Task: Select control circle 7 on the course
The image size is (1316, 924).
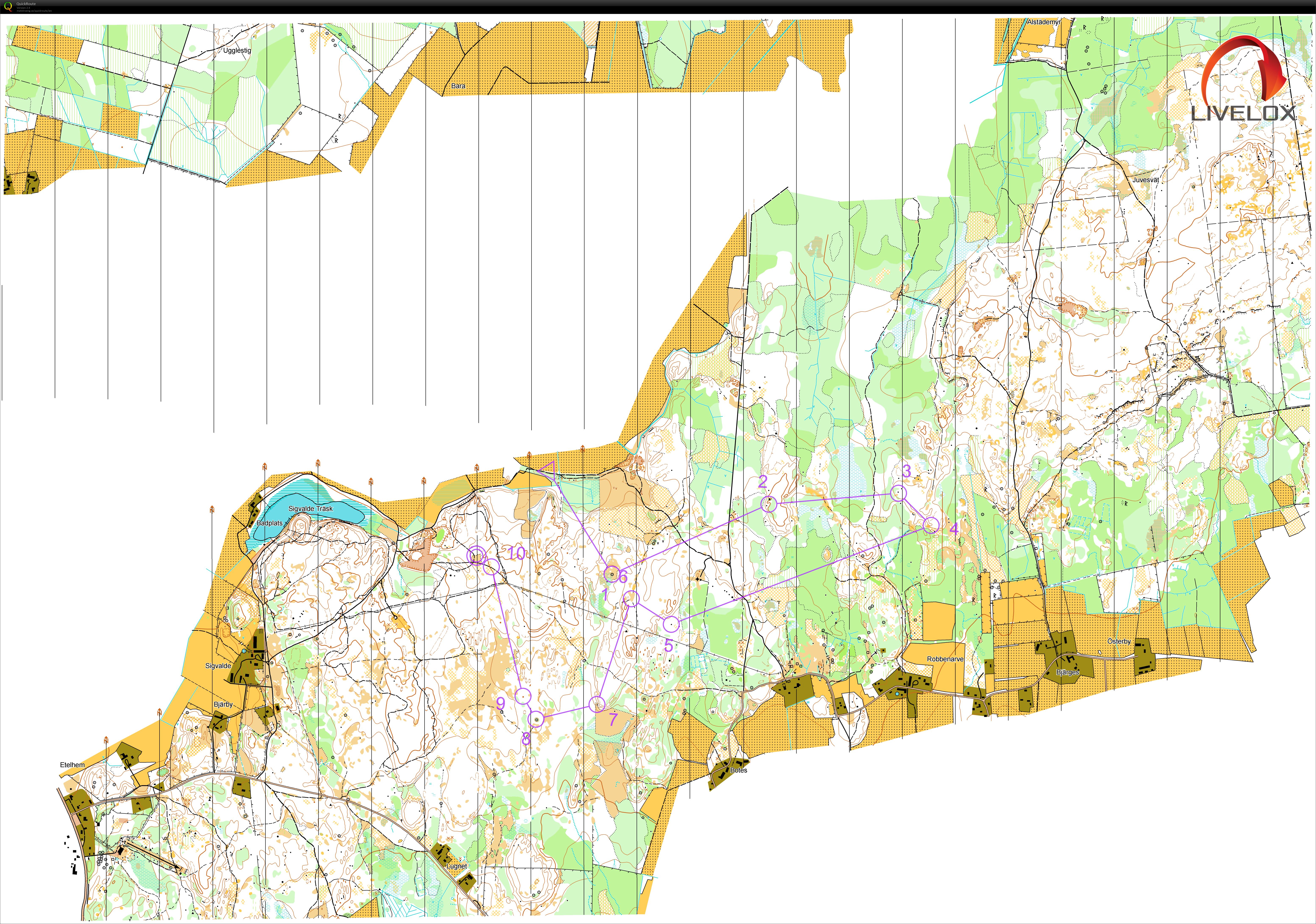Action: (597, 704)
